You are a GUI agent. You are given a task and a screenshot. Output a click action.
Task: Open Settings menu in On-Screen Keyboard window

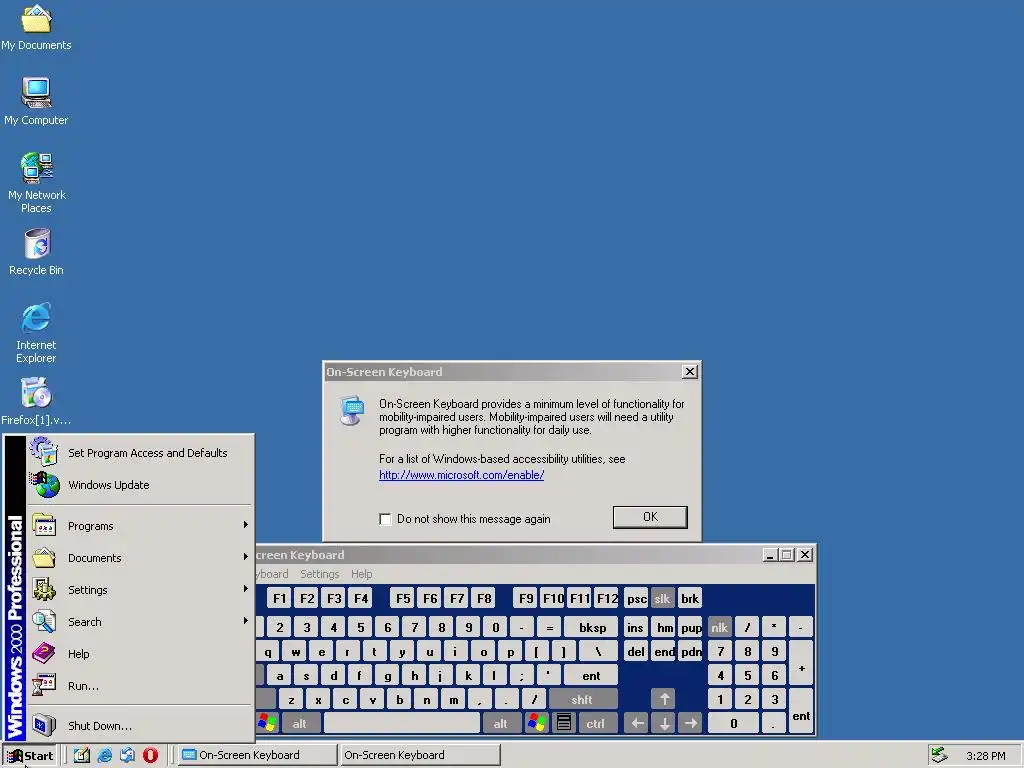coord(319,574)
